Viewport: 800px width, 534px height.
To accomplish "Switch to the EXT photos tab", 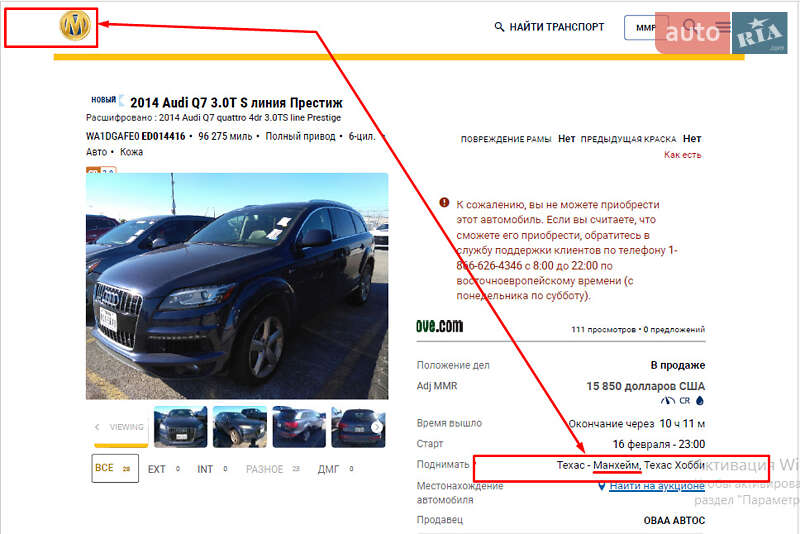I will [163, 469].
